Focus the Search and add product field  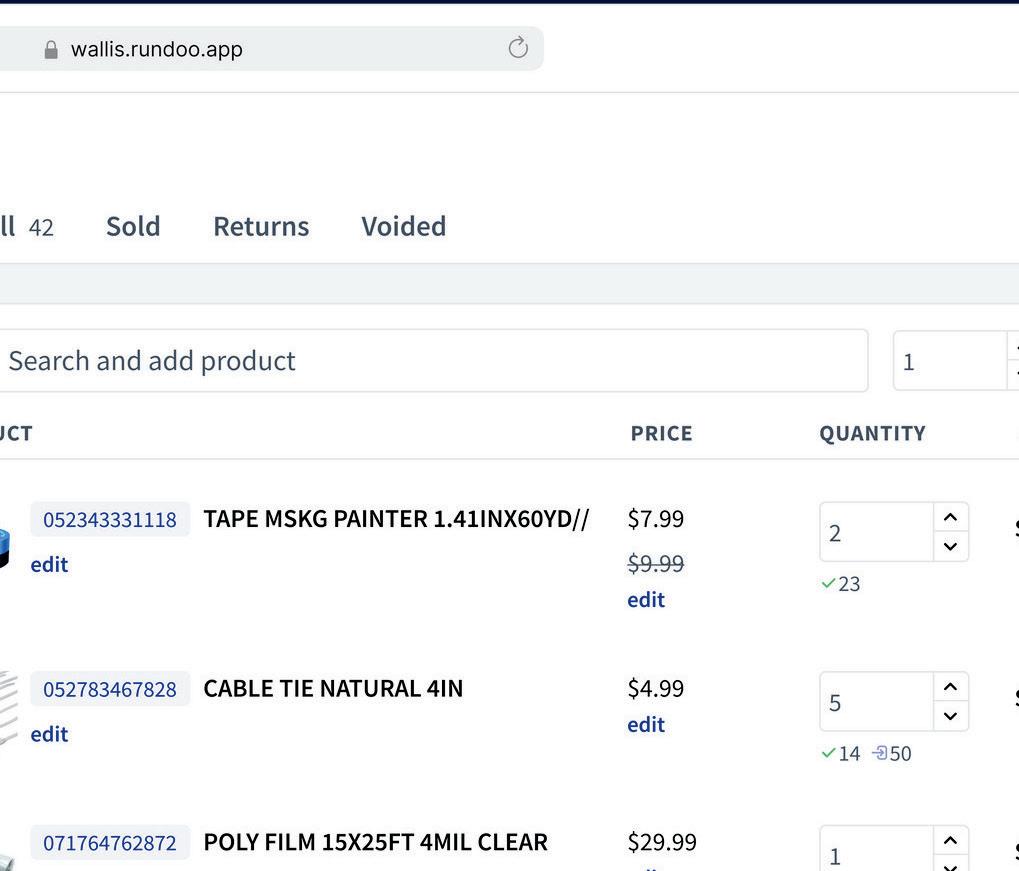coord(430,361)
